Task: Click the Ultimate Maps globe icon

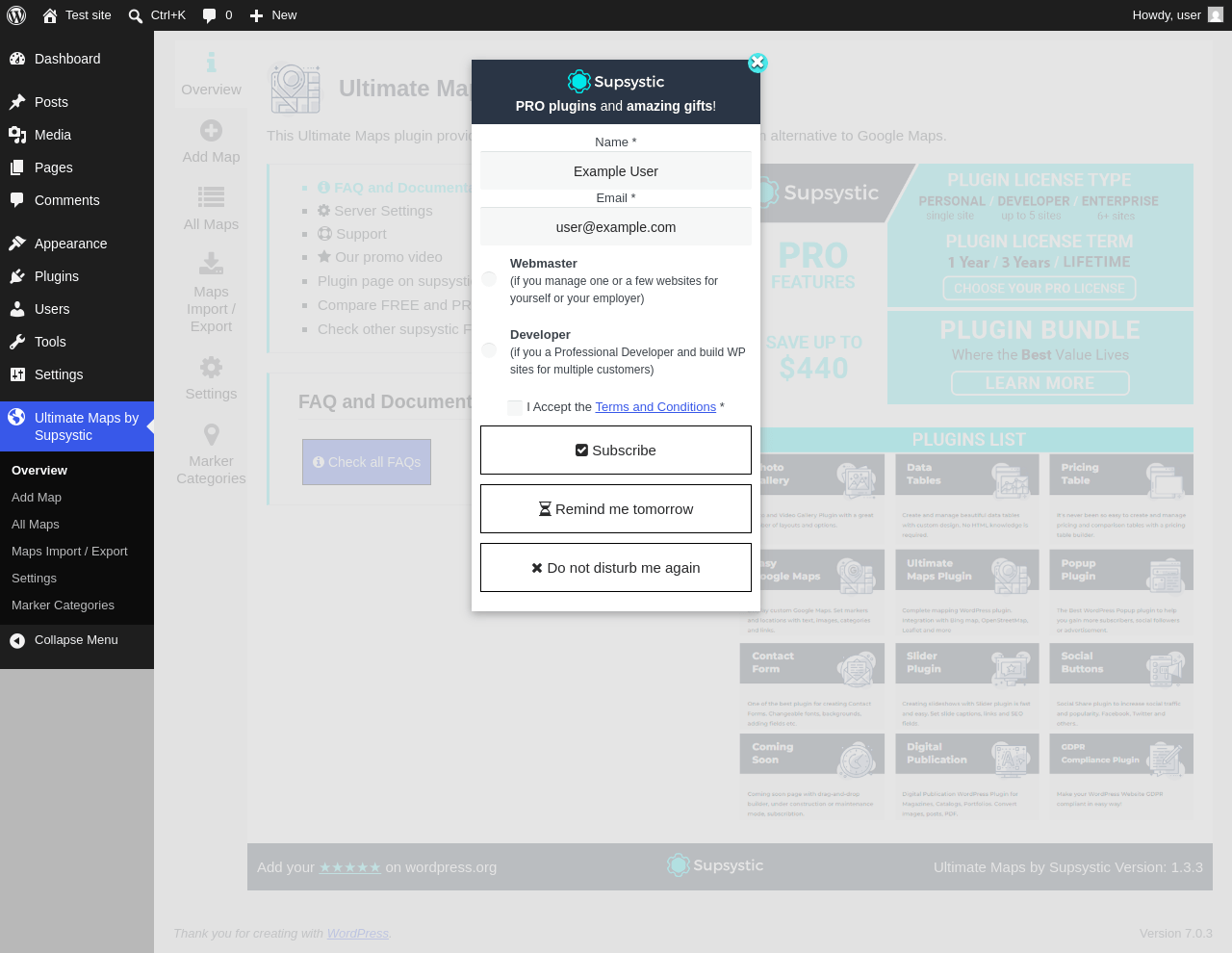Action: 16,417
